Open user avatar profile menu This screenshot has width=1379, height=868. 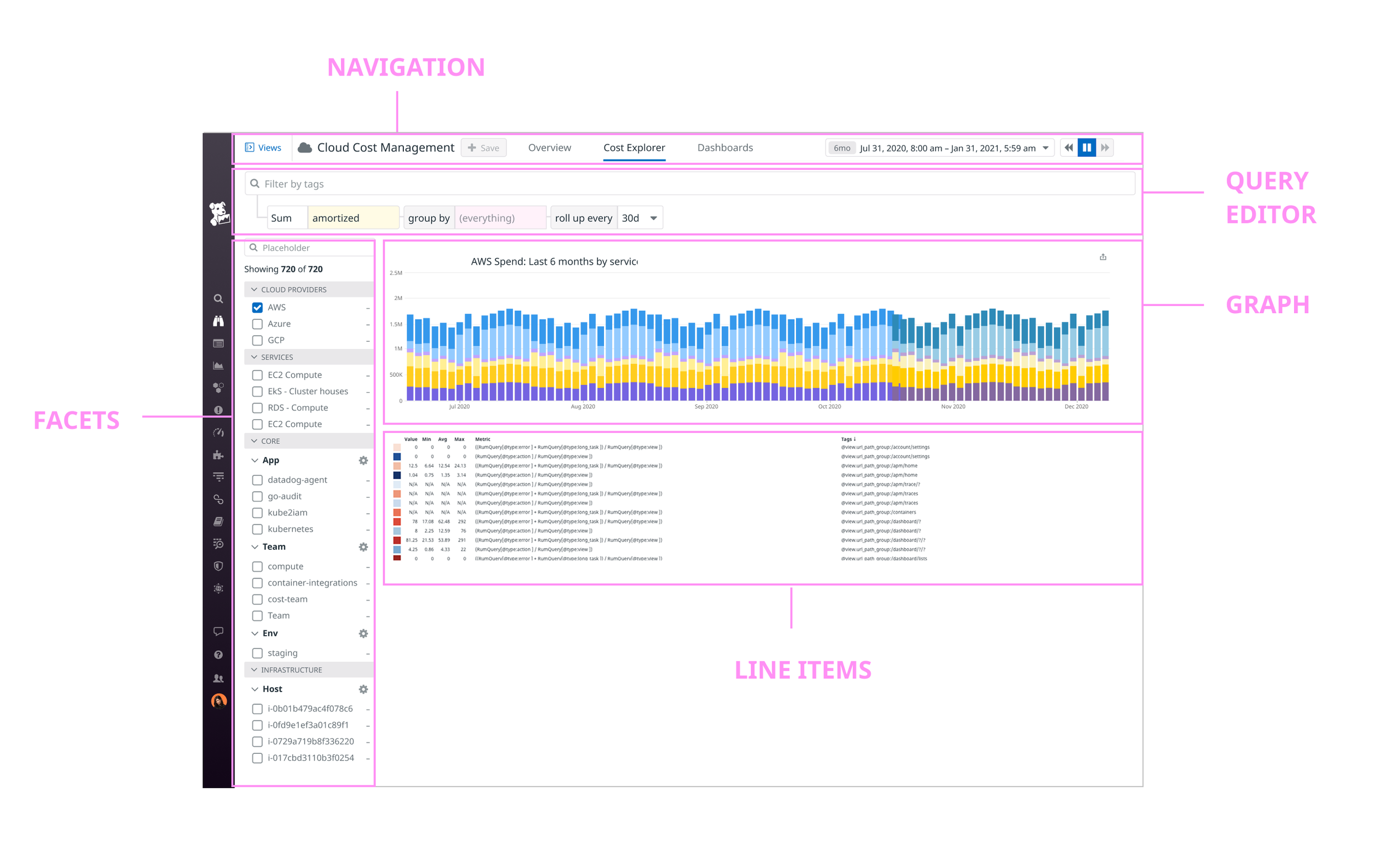click(219, 701)
